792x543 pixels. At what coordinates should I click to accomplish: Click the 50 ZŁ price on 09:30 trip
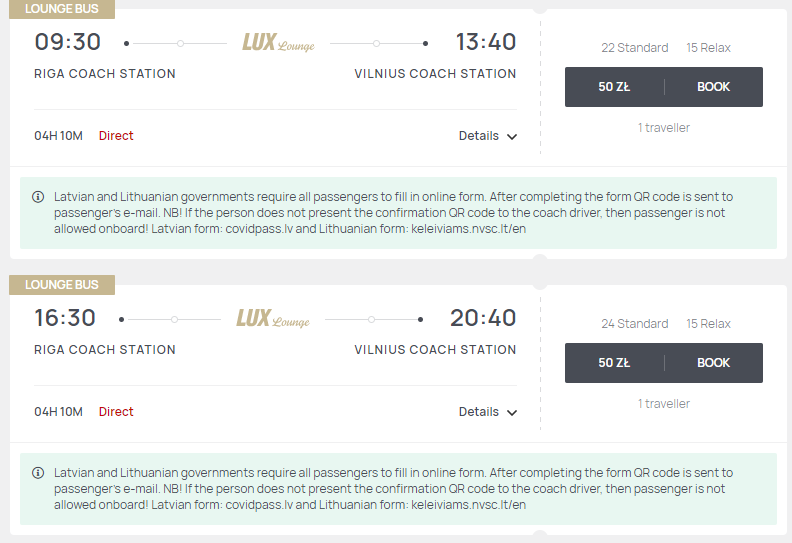(x=614, y=87)
